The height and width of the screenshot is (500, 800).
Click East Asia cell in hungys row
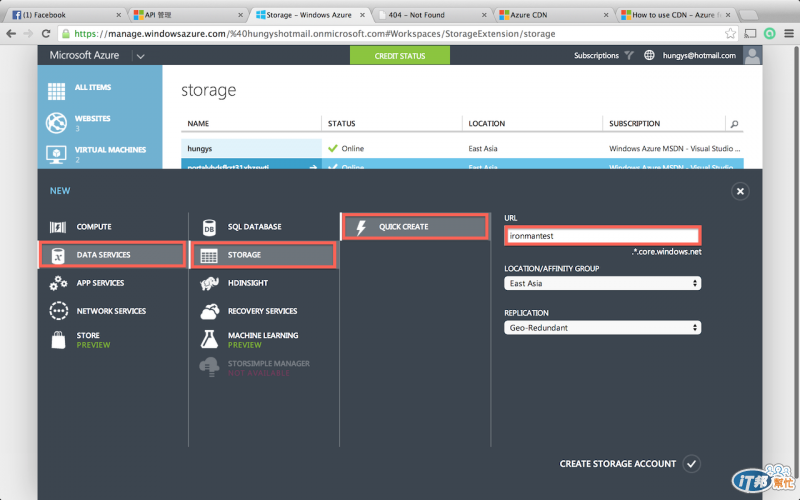coord(483,148)
